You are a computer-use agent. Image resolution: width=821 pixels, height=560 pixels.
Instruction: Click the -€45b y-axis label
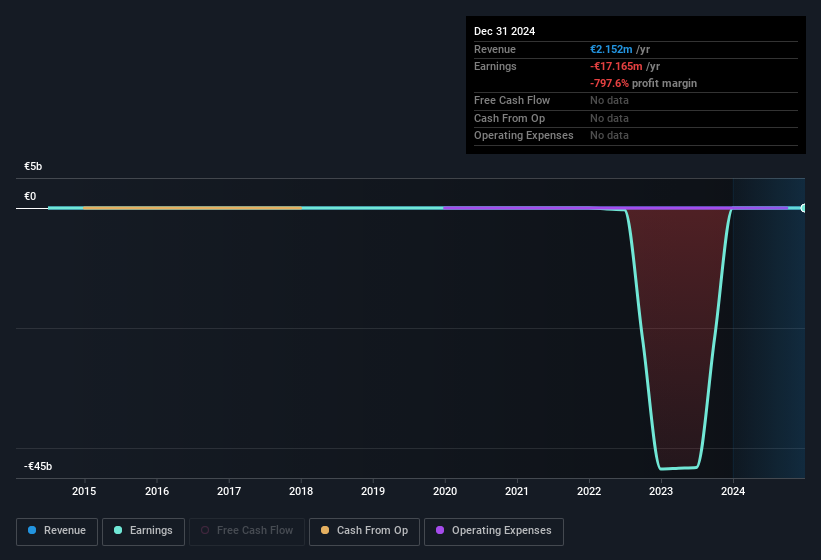[x=38, y=466]
